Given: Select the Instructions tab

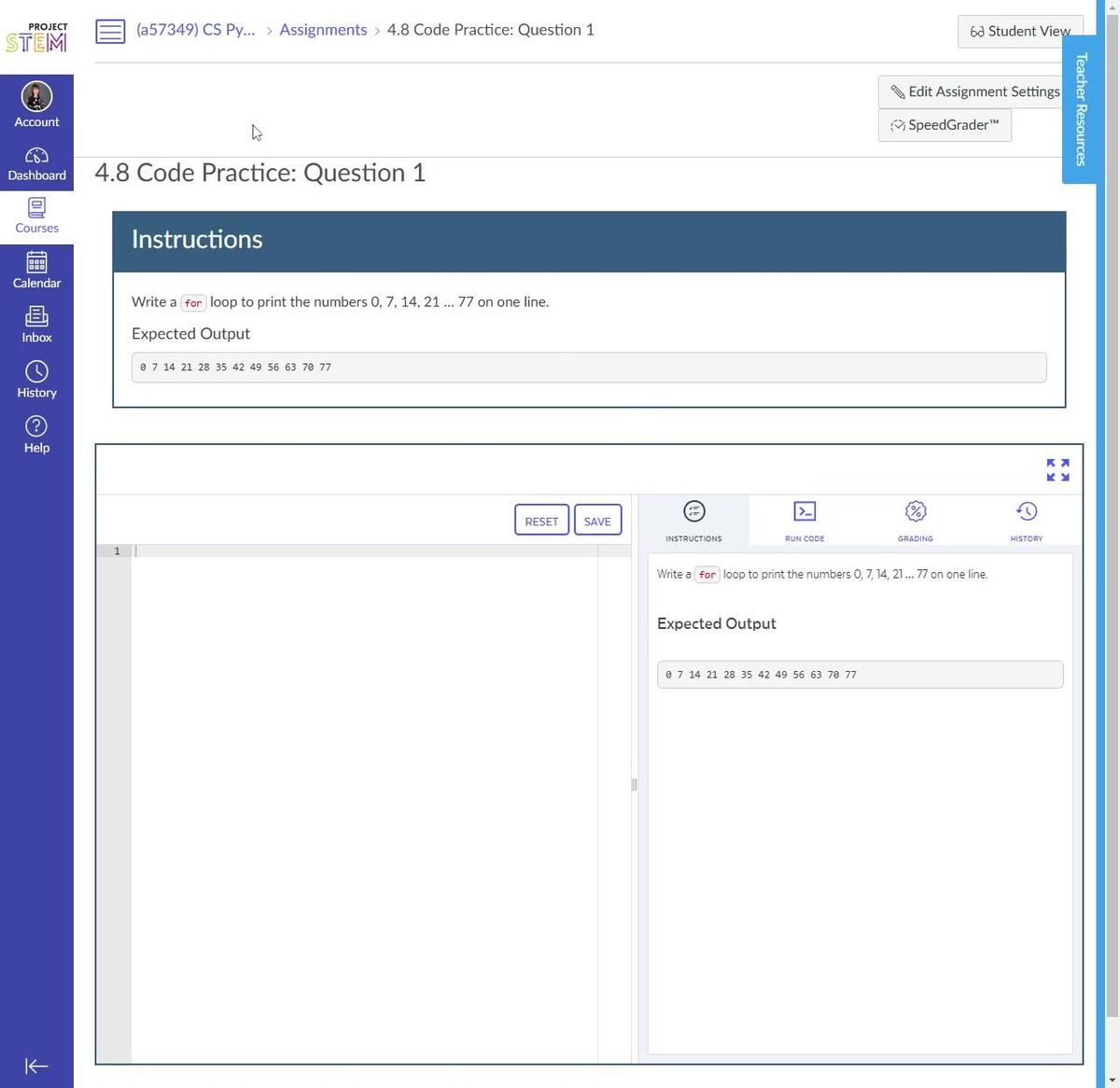Looking at the screenshot, I should [x=693, y=520].
